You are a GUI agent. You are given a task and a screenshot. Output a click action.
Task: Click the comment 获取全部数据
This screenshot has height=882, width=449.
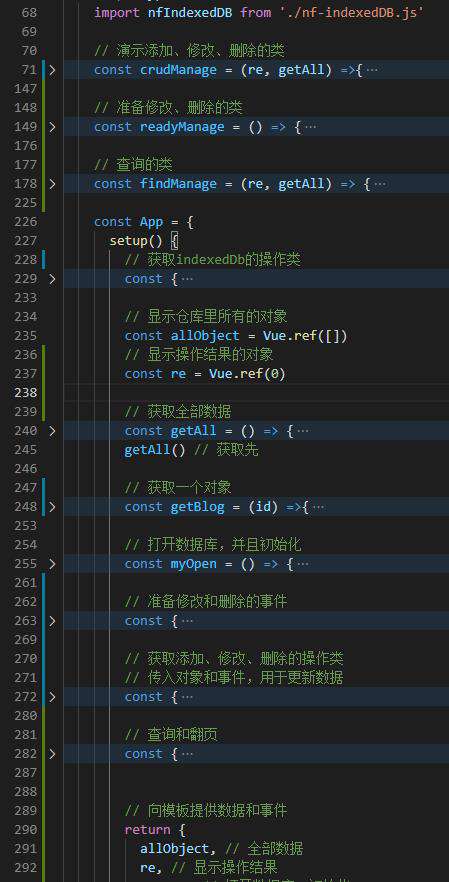[178, 412]
